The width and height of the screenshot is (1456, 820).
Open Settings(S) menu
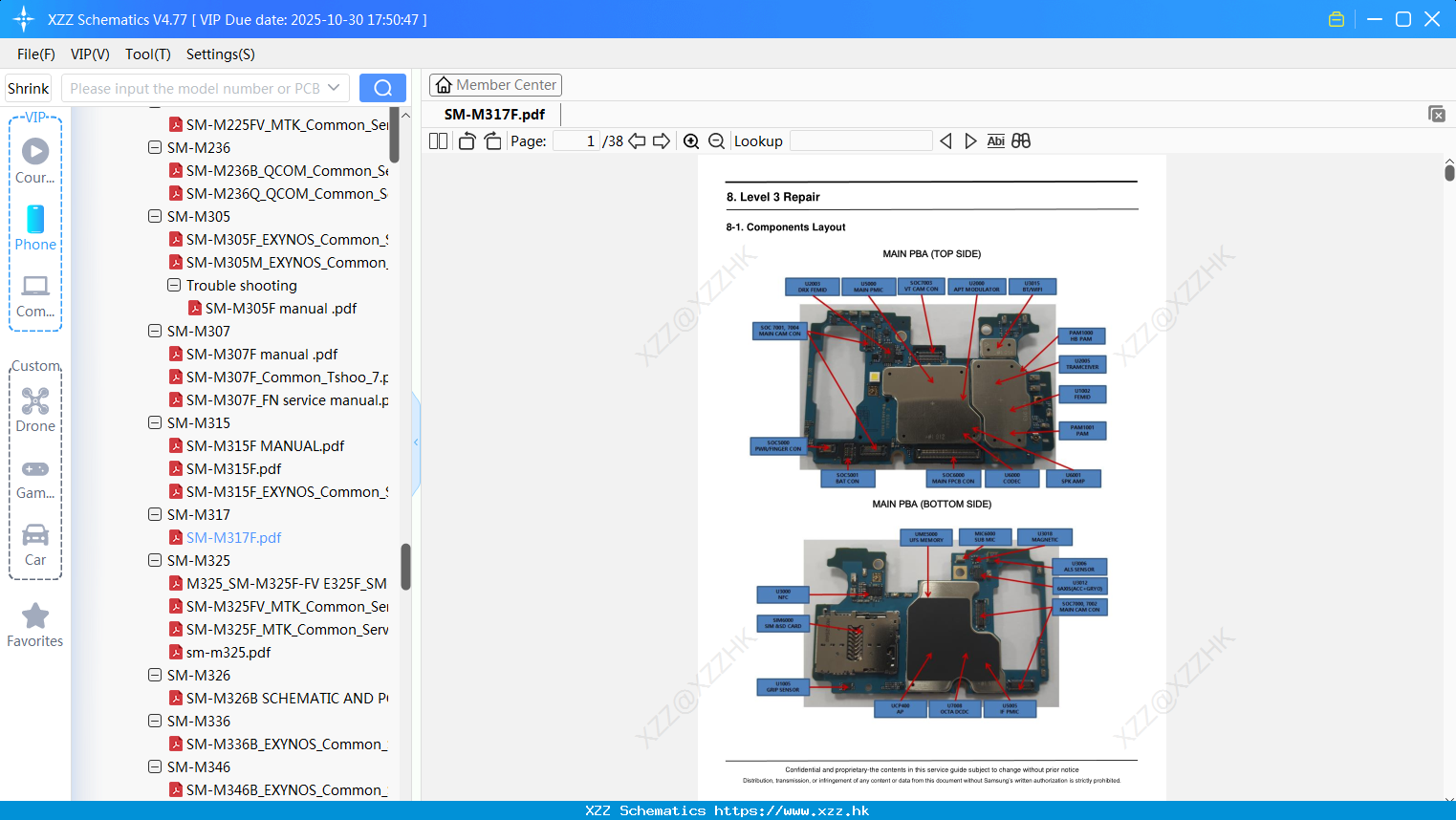221,54
